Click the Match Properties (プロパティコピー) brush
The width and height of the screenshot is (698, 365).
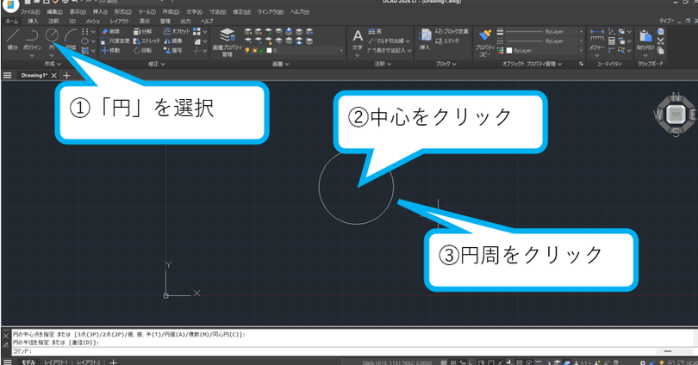tap(485, 42)
